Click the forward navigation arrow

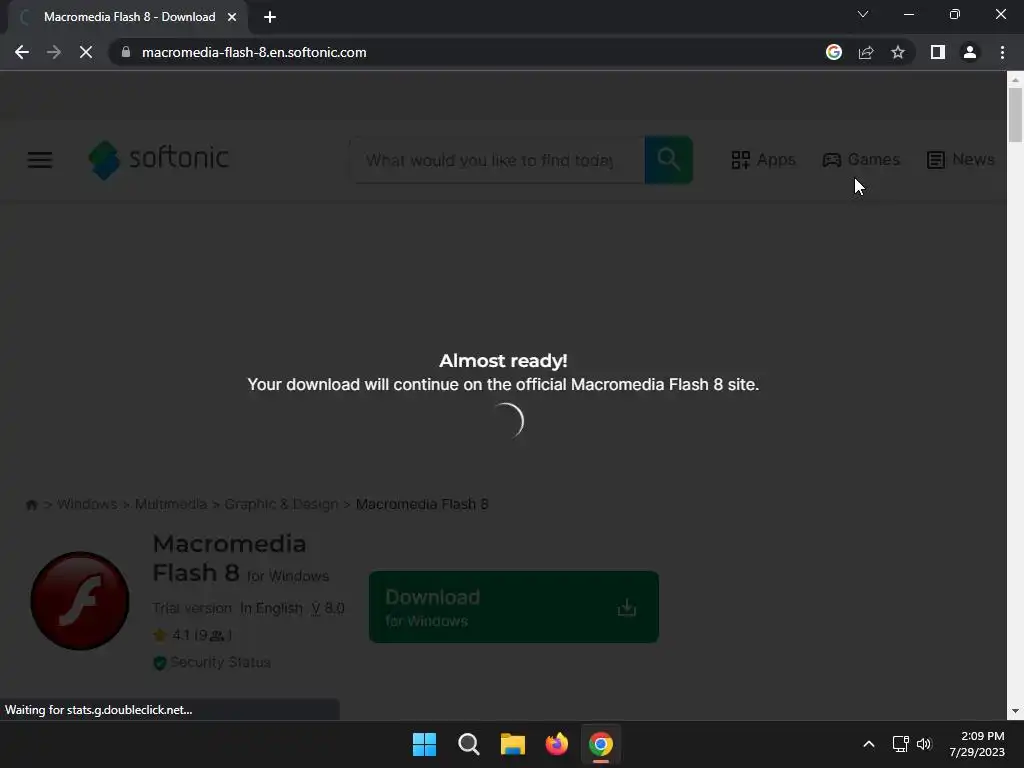[x=54, y=52]
